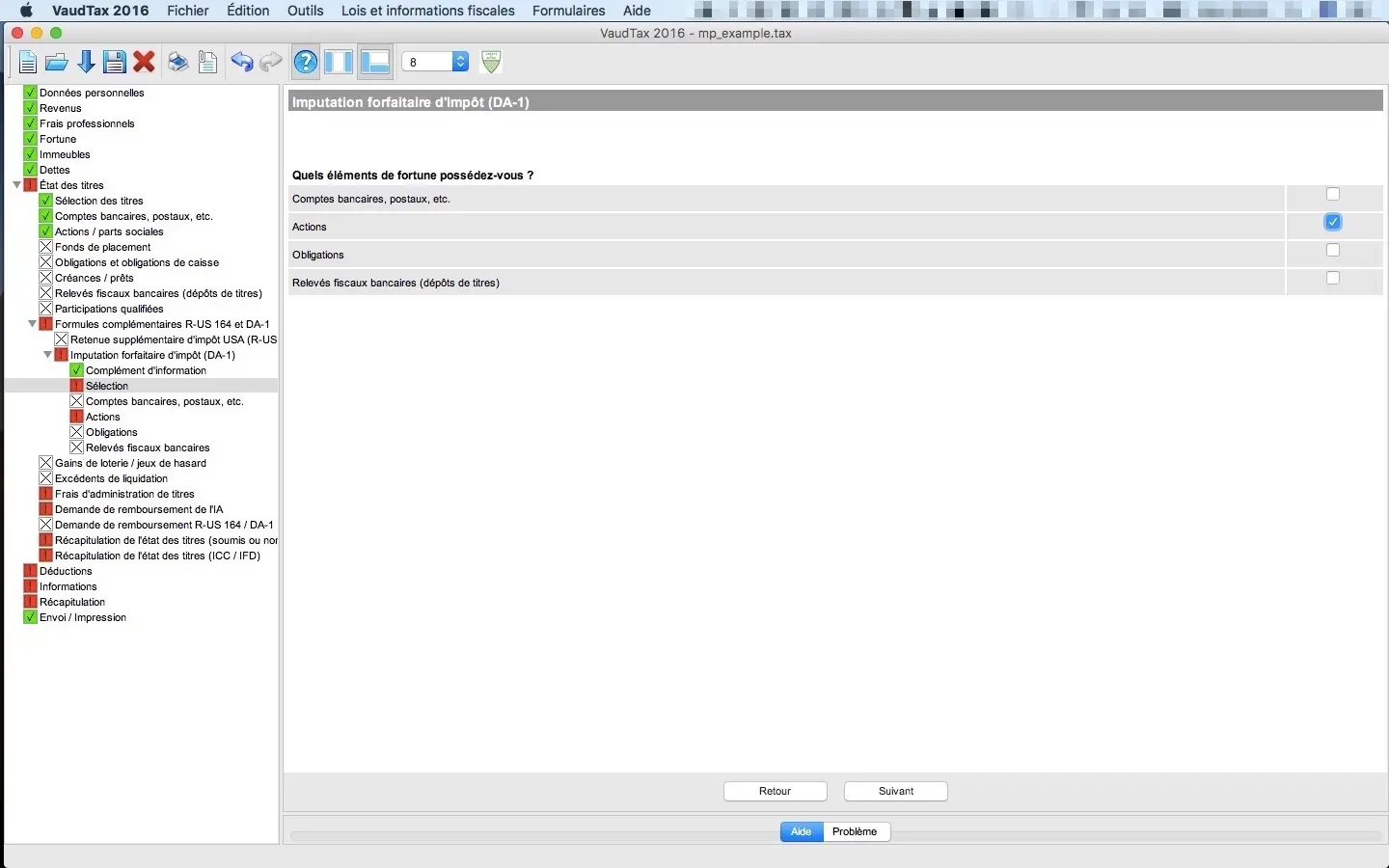
Task: Collapse the Imputation forfaitaire d'impôt (DA-1) node
Action: (47, 355)
